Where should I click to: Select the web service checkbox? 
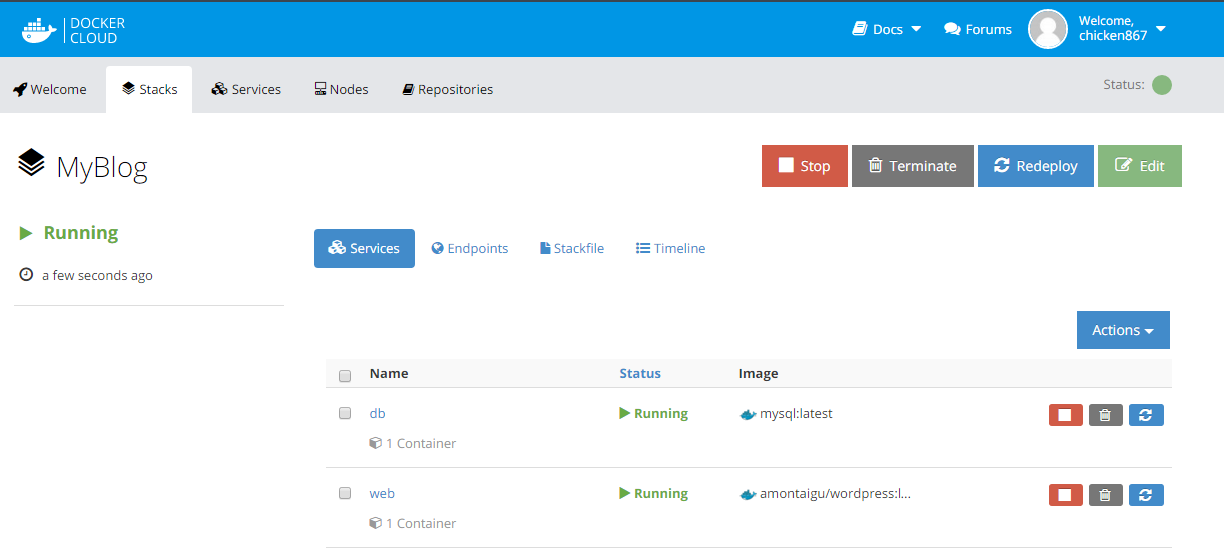coord(345,493)
